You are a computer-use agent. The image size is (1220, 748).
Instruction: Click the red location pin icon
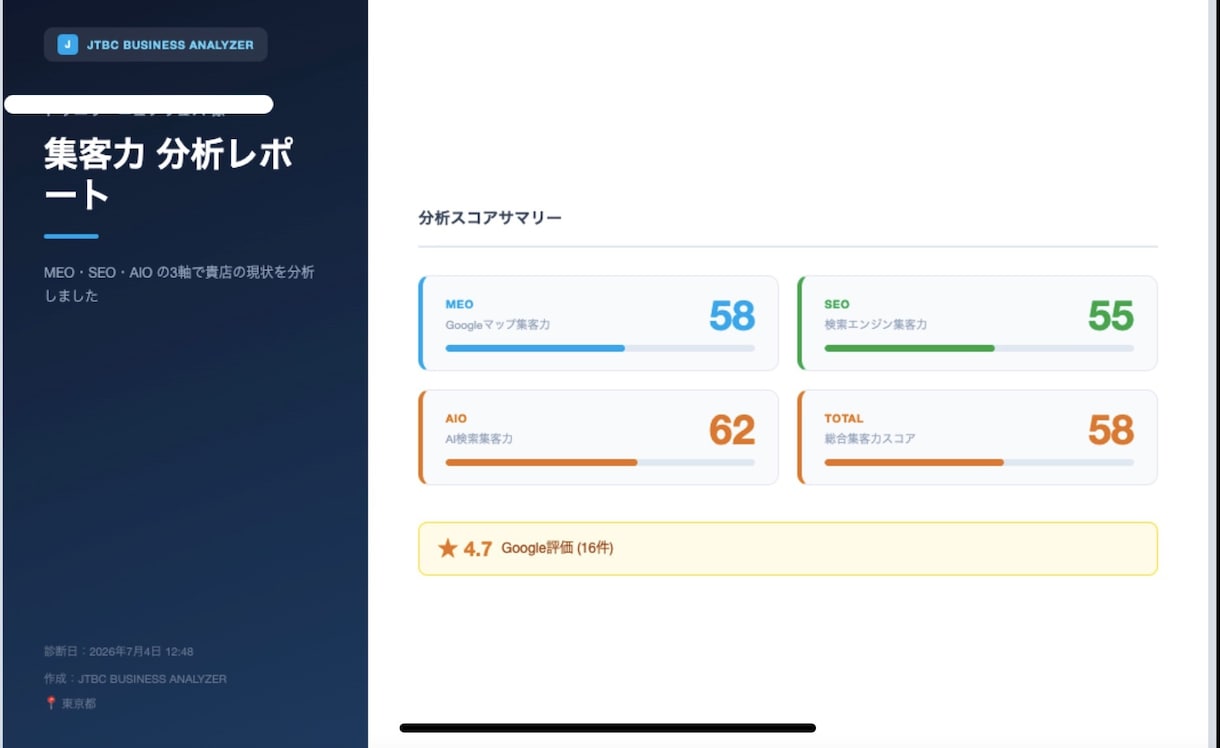point(50,704)
